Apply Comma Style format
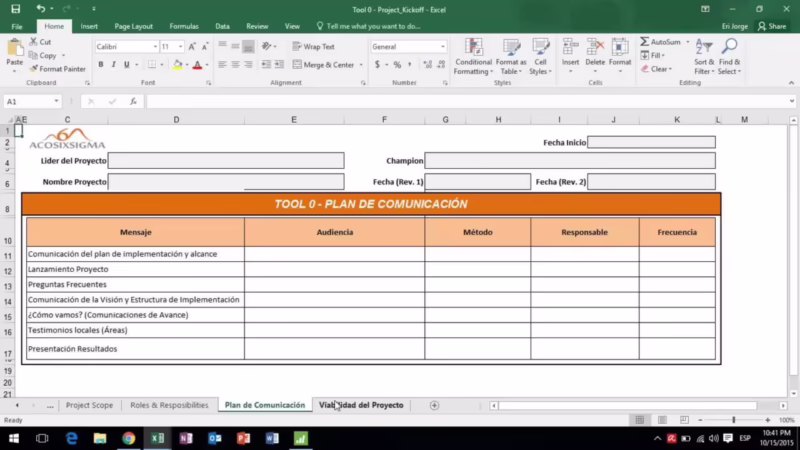This screenshot has width=800, height=450. [410, 65]
